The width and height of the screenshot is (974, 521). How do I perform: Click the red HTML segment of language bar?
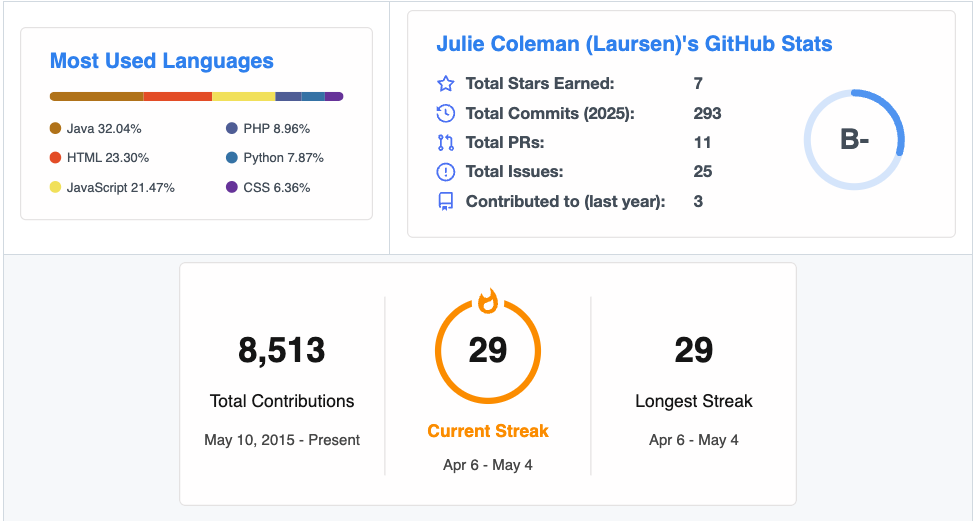coord(178,96)
